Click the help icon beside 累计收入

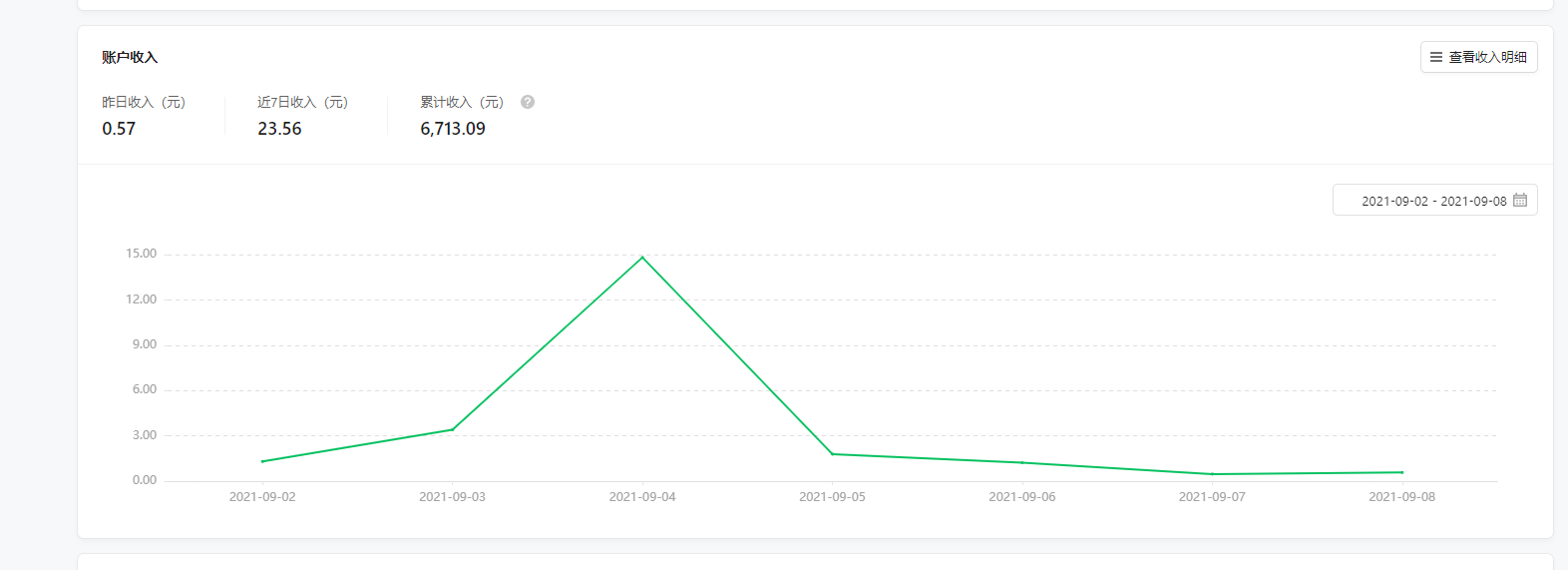pos(528,102)
